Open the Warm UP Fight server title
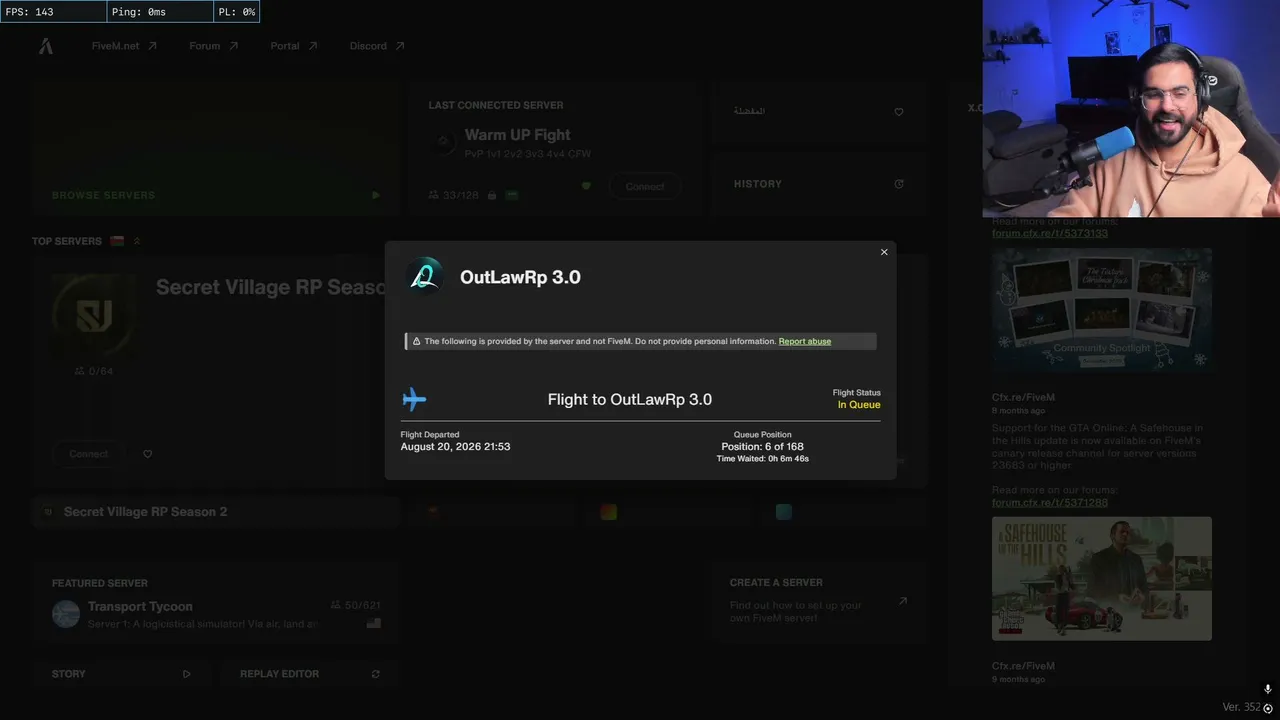Image resolution: width=1280 pixels, height=720 pixels. (518, 135)
